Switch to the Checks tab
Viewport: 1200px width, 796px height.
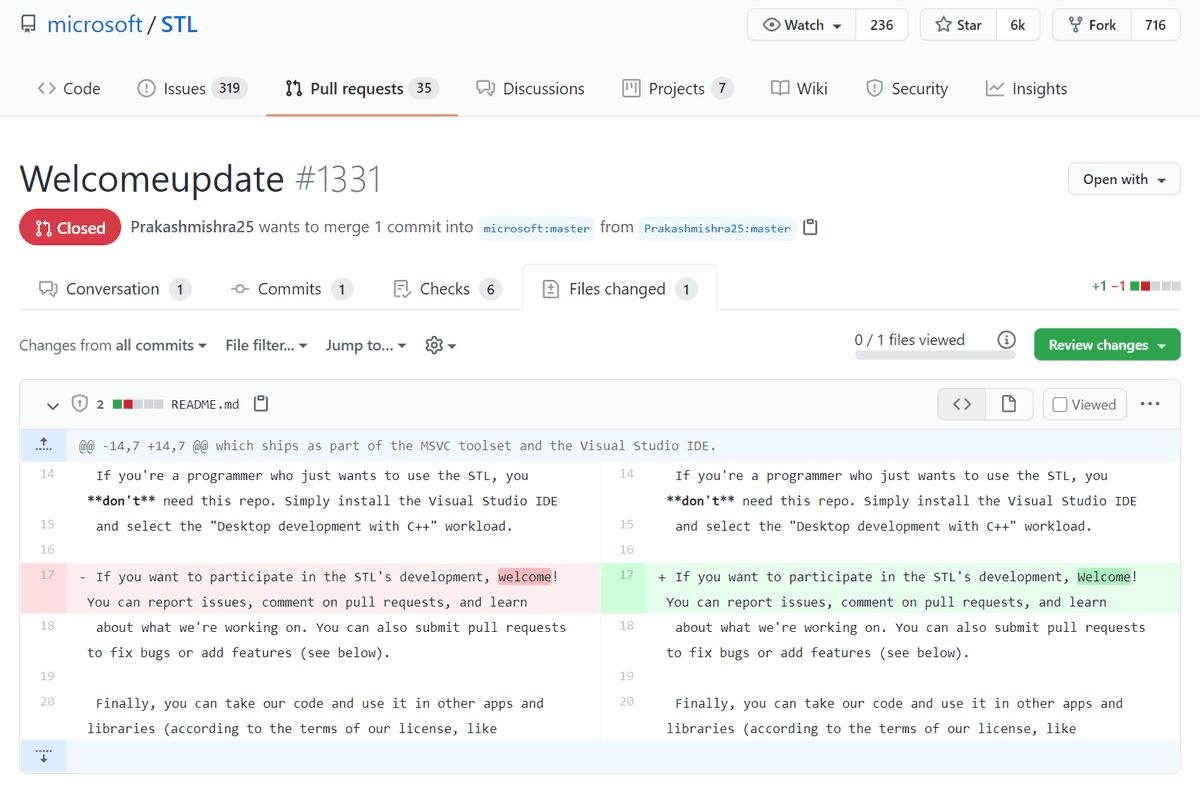[x=447, y=289]
